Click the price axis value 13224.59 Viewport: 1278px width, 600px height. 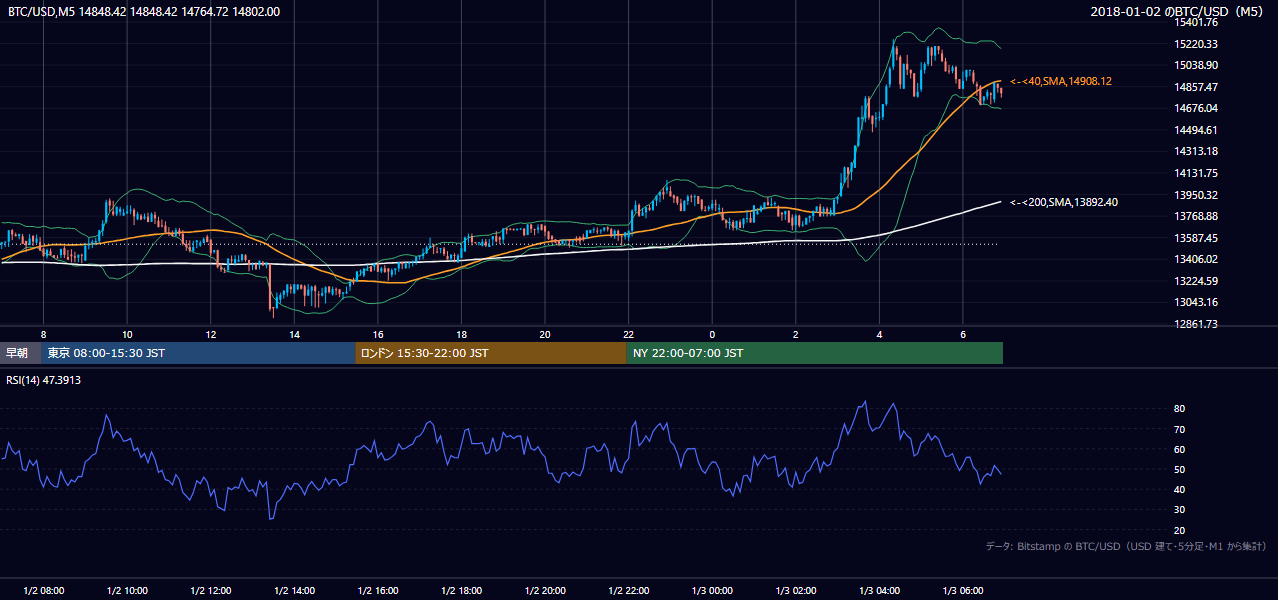1198,281
